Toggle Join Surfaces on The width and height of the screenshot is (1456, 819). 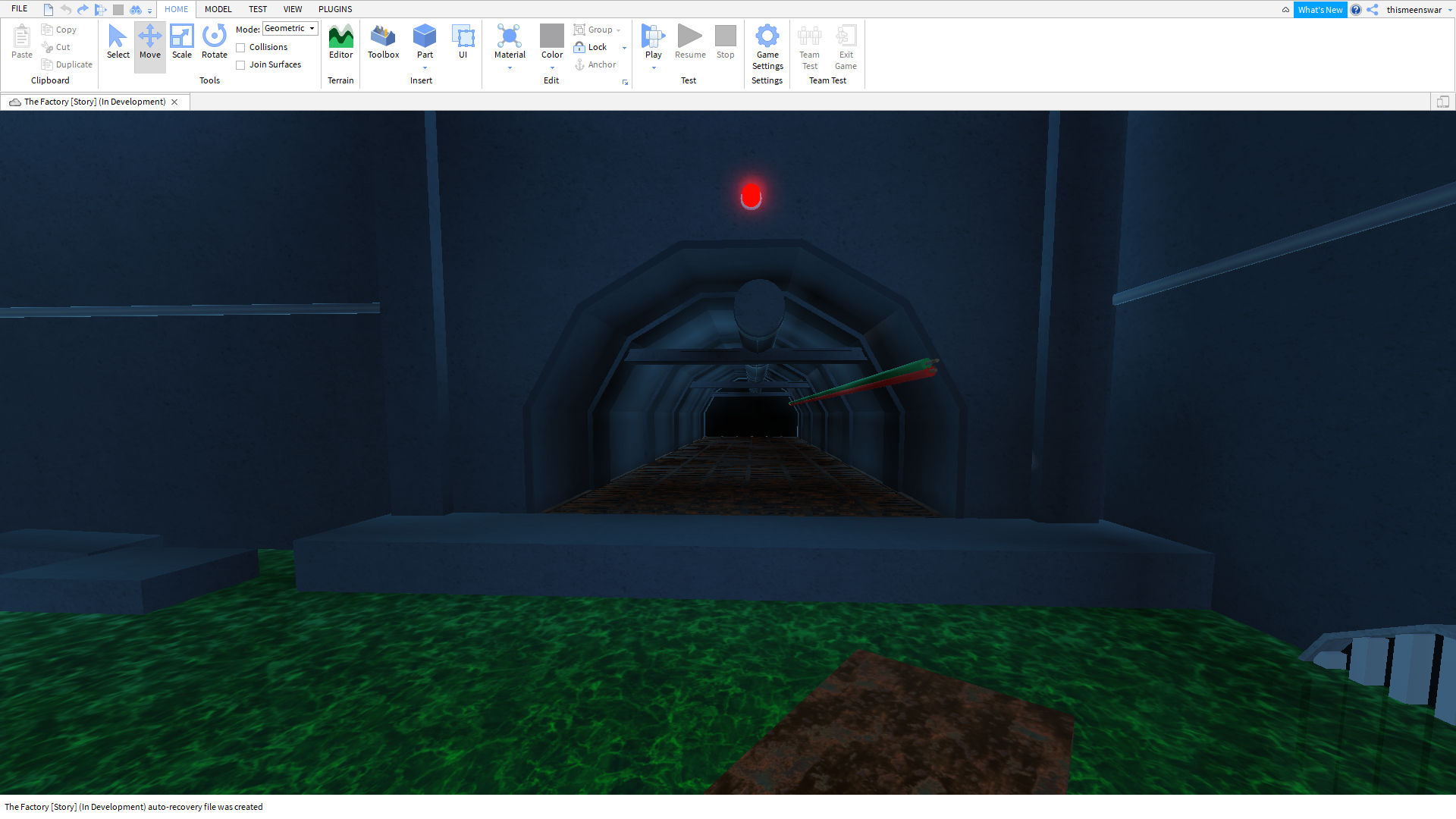coord(240,64)
